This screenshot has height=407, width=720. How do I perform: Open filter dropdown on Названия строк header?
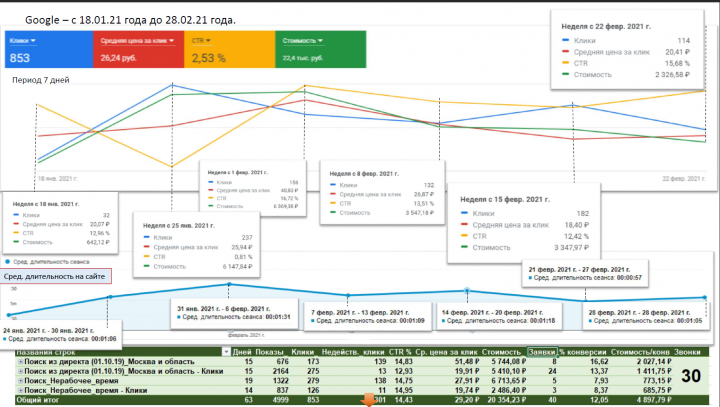[x=226, y=352]
